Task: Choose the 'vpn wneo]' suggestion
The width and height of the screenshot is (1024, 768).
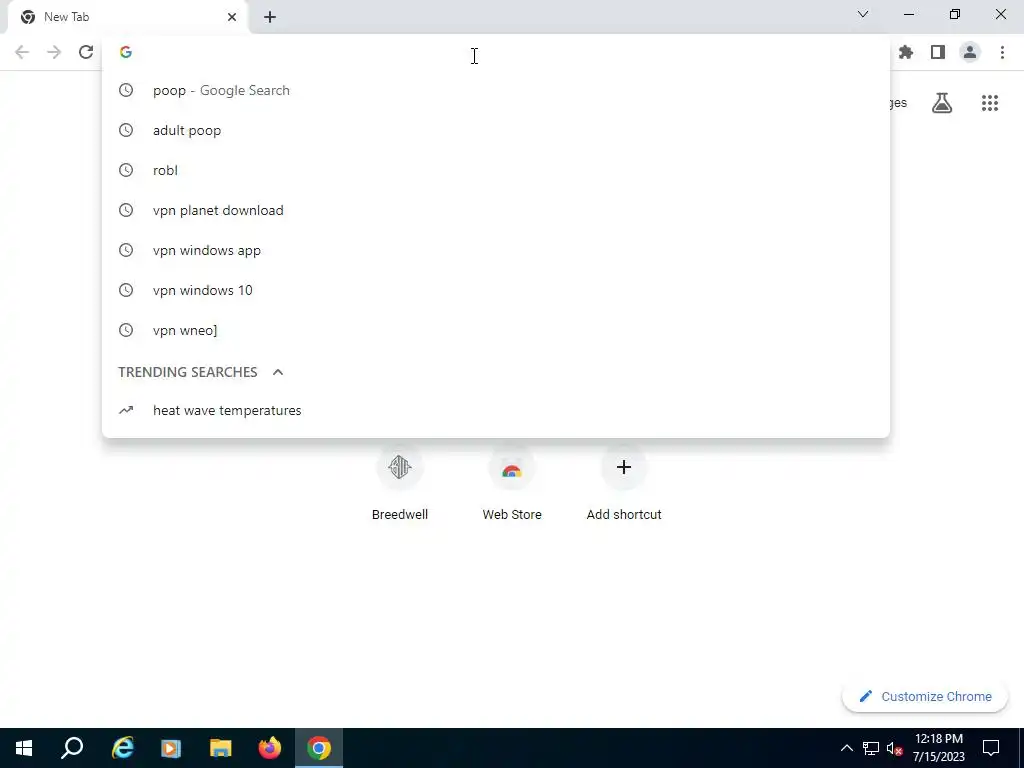Action: pyautogui.click(x=496, y=330)
